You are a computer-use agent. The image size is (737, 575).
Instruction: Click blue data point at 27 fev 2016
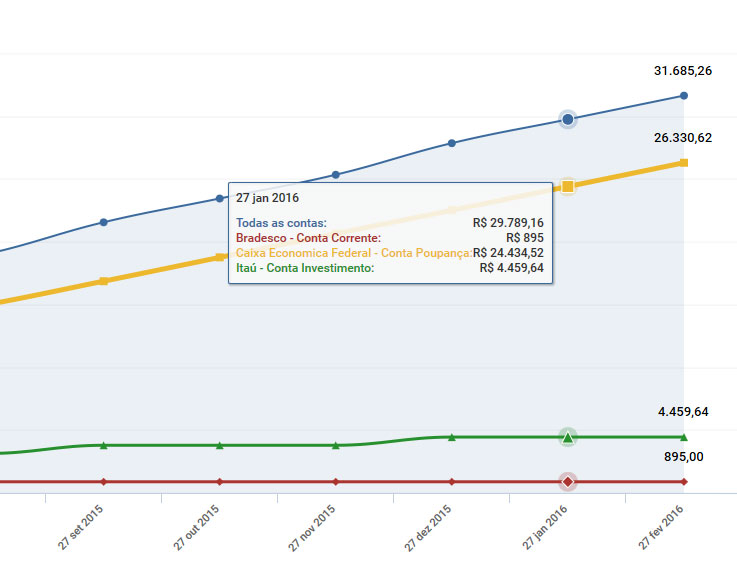[x=684, y=95]
